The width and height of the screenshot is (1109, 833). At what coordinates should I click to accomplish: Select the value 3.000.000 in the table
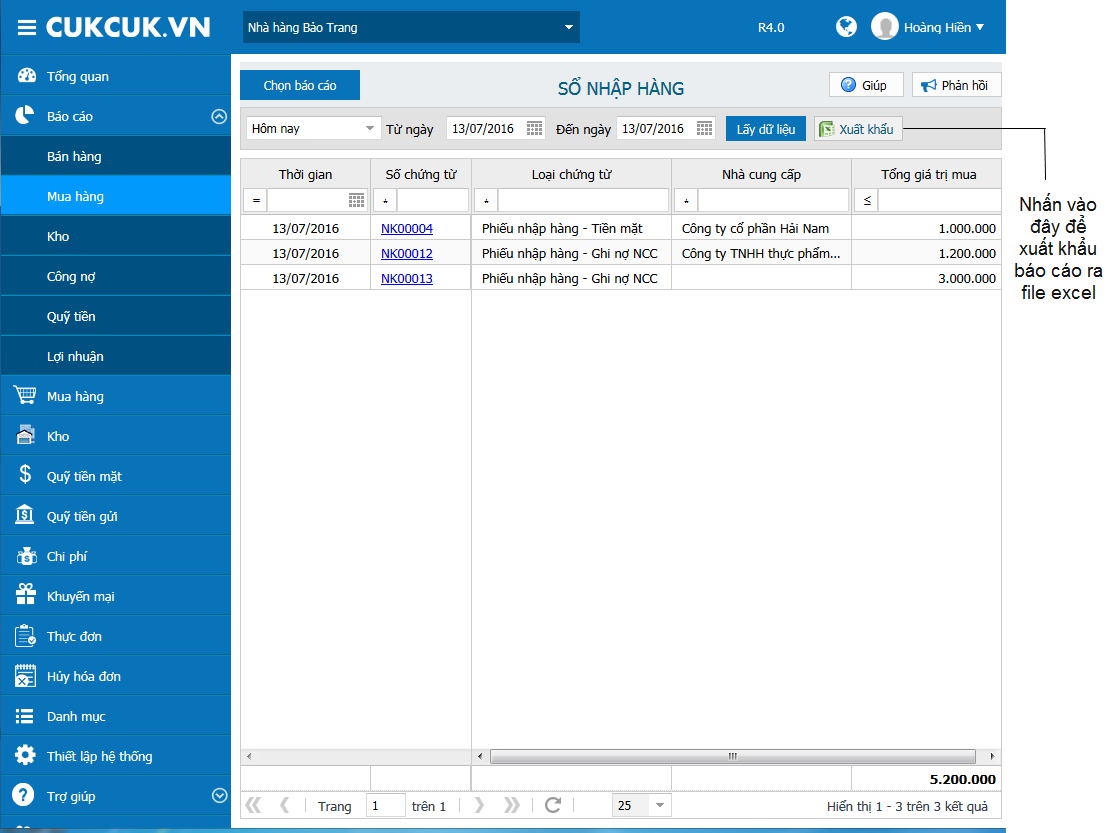coord(966,278)
